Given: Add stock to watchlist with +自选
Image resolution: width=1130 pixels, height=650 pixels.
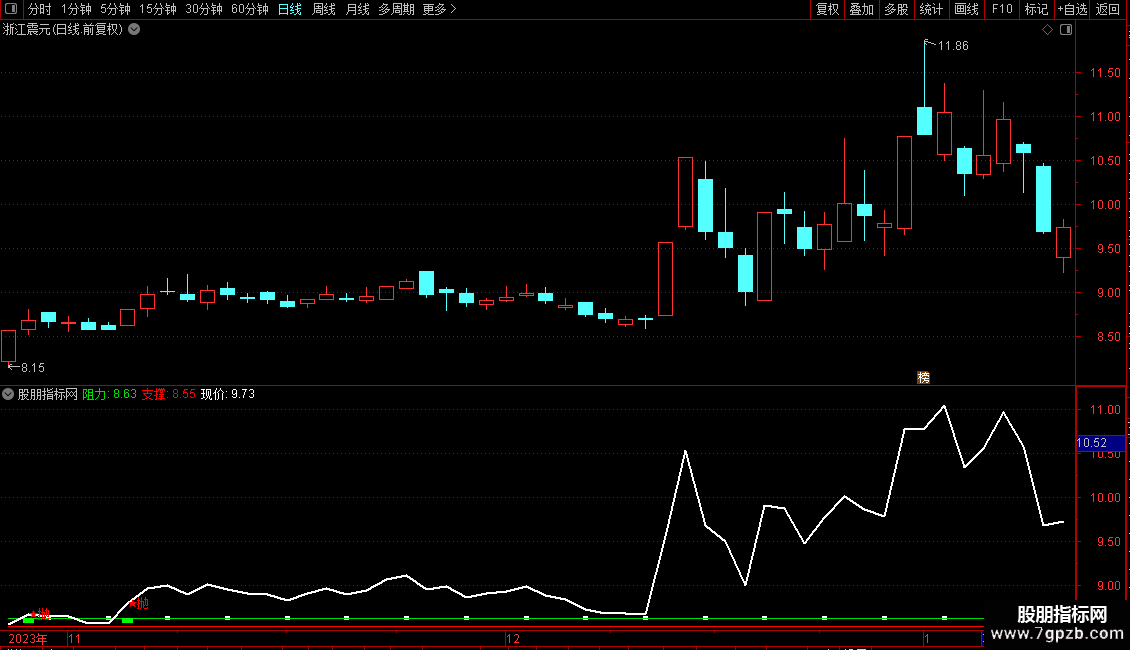Looking at the screenshot, I should pos(1072,9).
